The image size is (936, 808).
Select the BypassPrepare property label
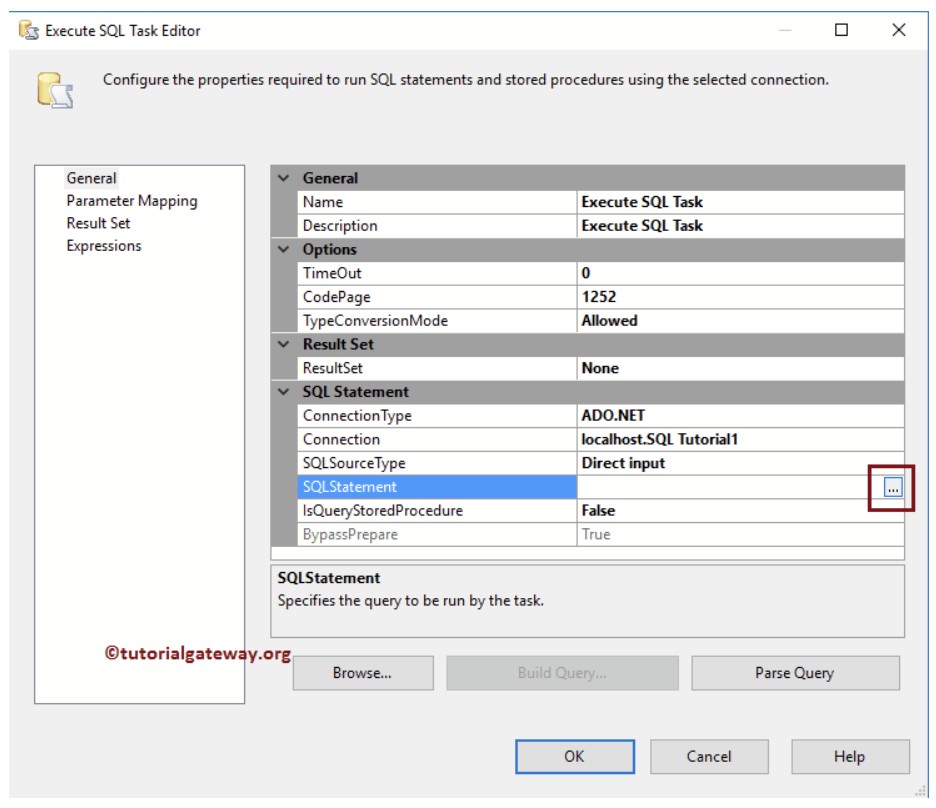437,535
